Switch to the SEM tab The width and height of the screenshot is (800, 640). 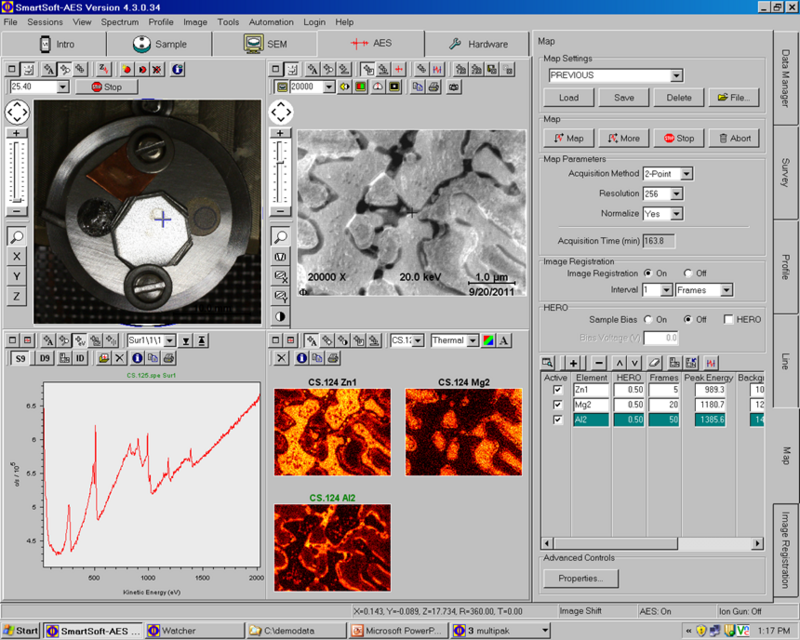coord(265,44)
